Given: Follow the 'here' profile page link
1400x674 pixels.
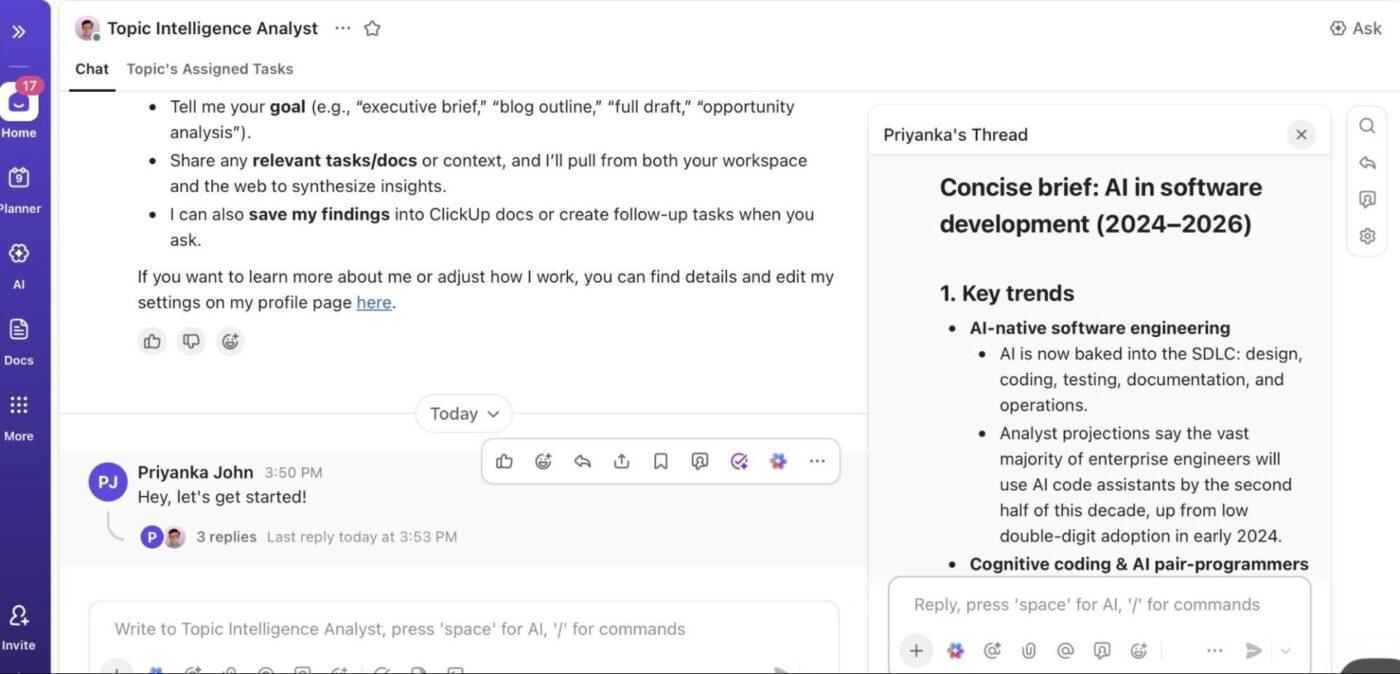Looking at the screenshot, I should pyautogui.click(x=374, y=303).
